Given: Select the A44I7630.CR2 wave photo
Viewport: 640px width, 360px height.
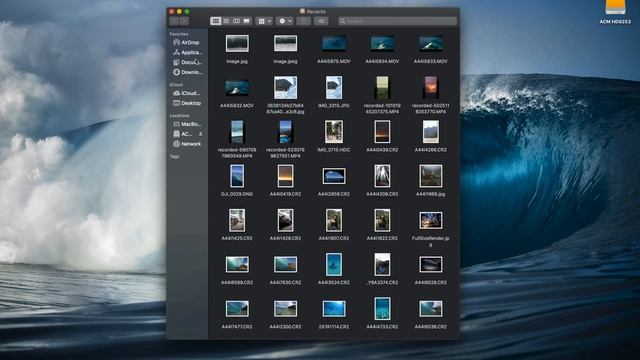Looking at the screenshot, I should click(x=285, y=264).
